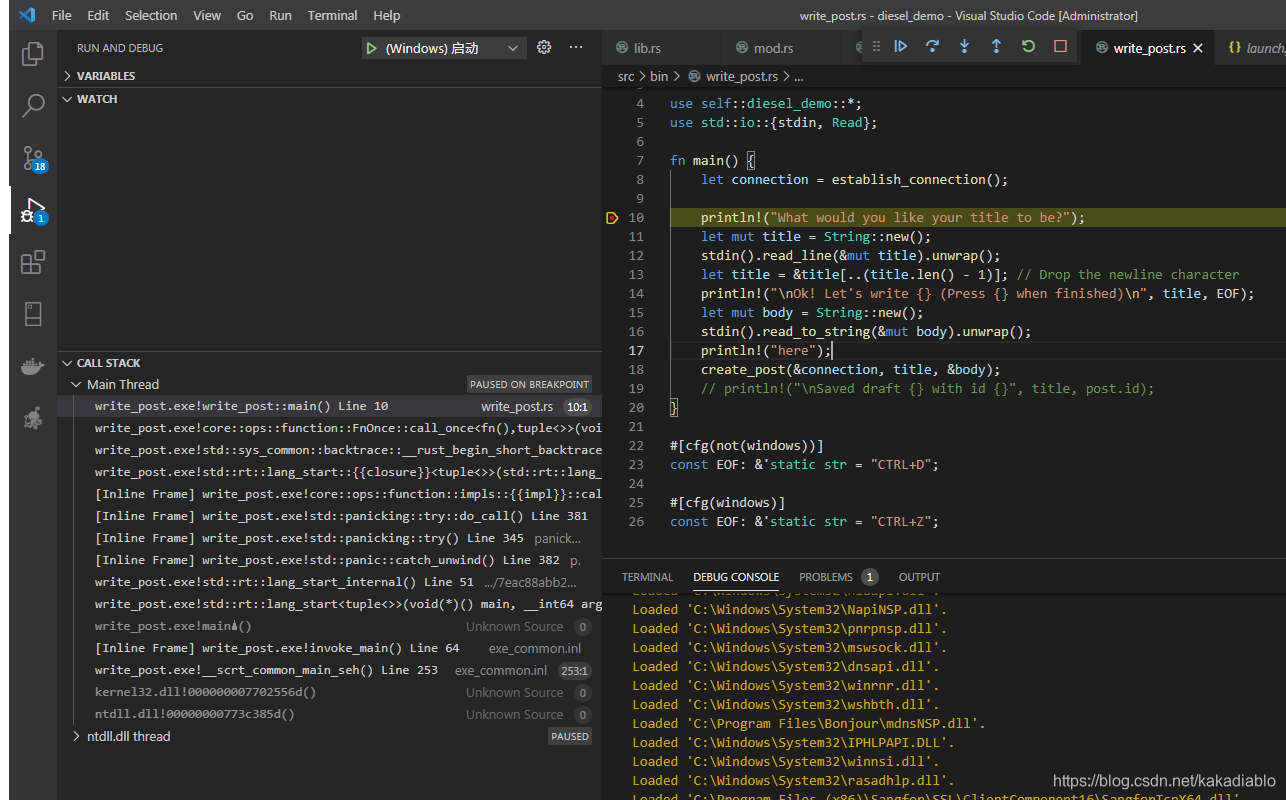This screenshot has height=800, width=1286.
Task: Open the Extensions view icon
Action: (x=33, y=262)
